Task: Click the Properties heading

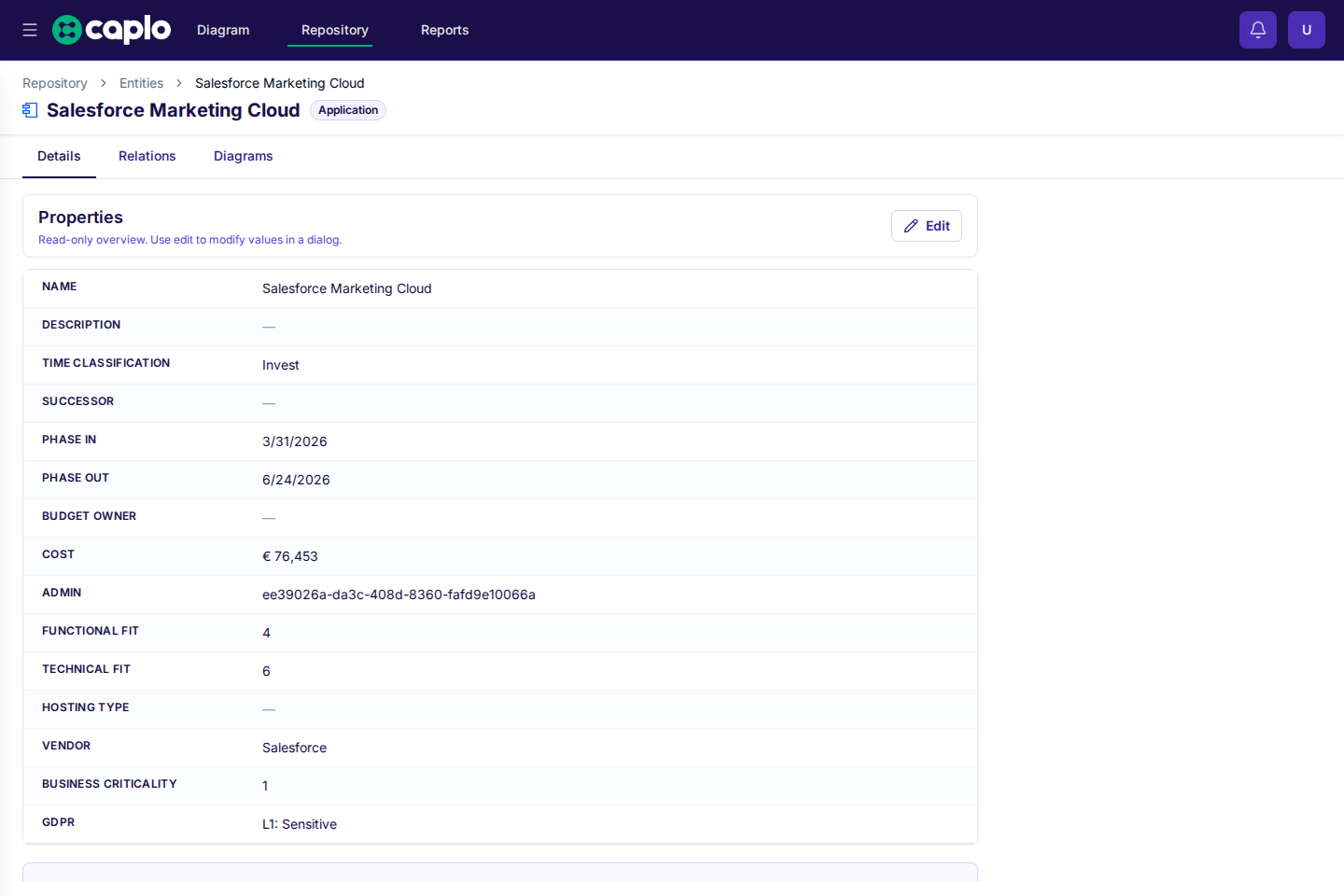Action: click(x=80, y=217)
